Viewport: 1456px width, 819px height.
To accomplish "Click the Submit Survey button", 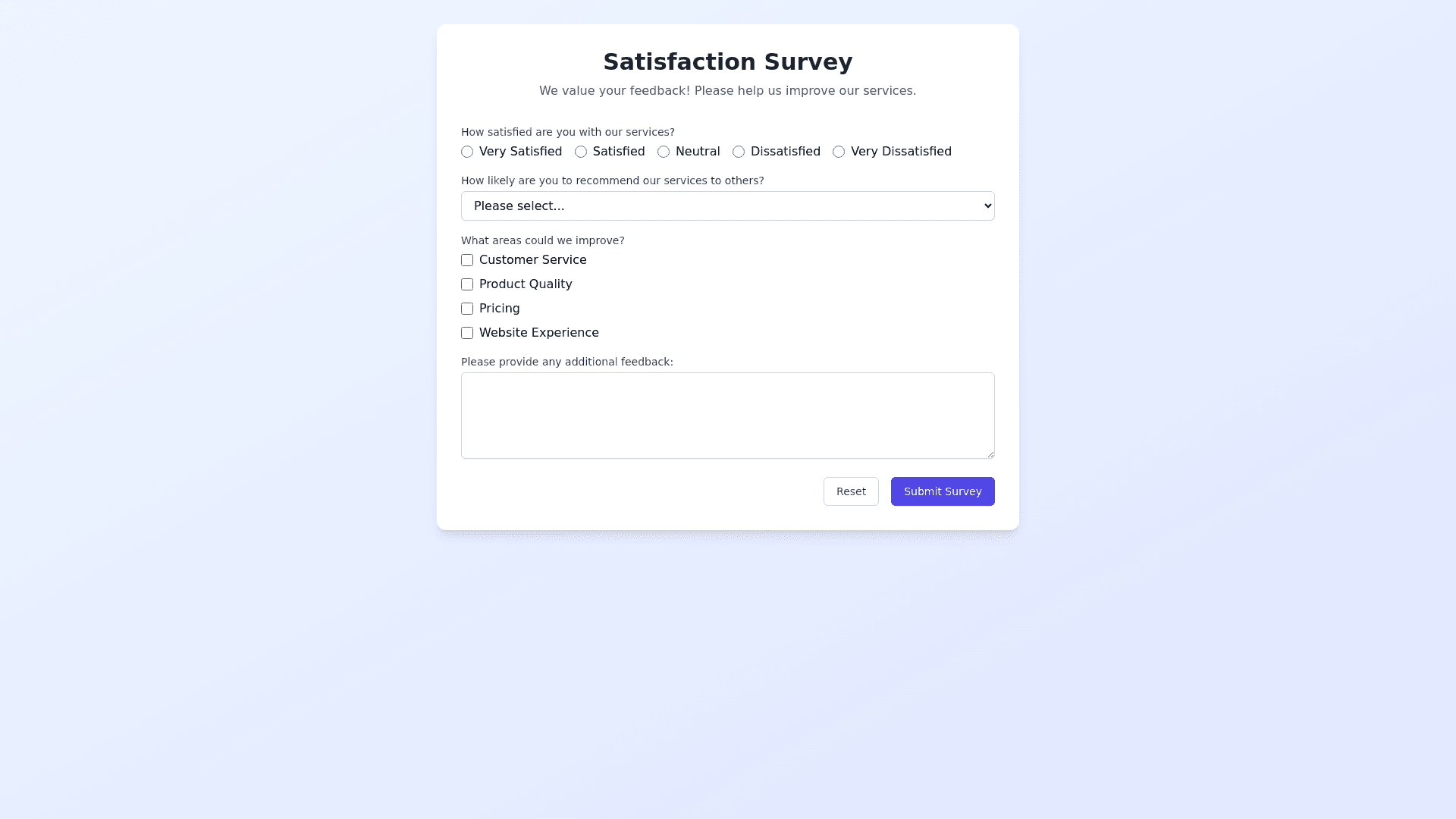I will pos(942,491).
